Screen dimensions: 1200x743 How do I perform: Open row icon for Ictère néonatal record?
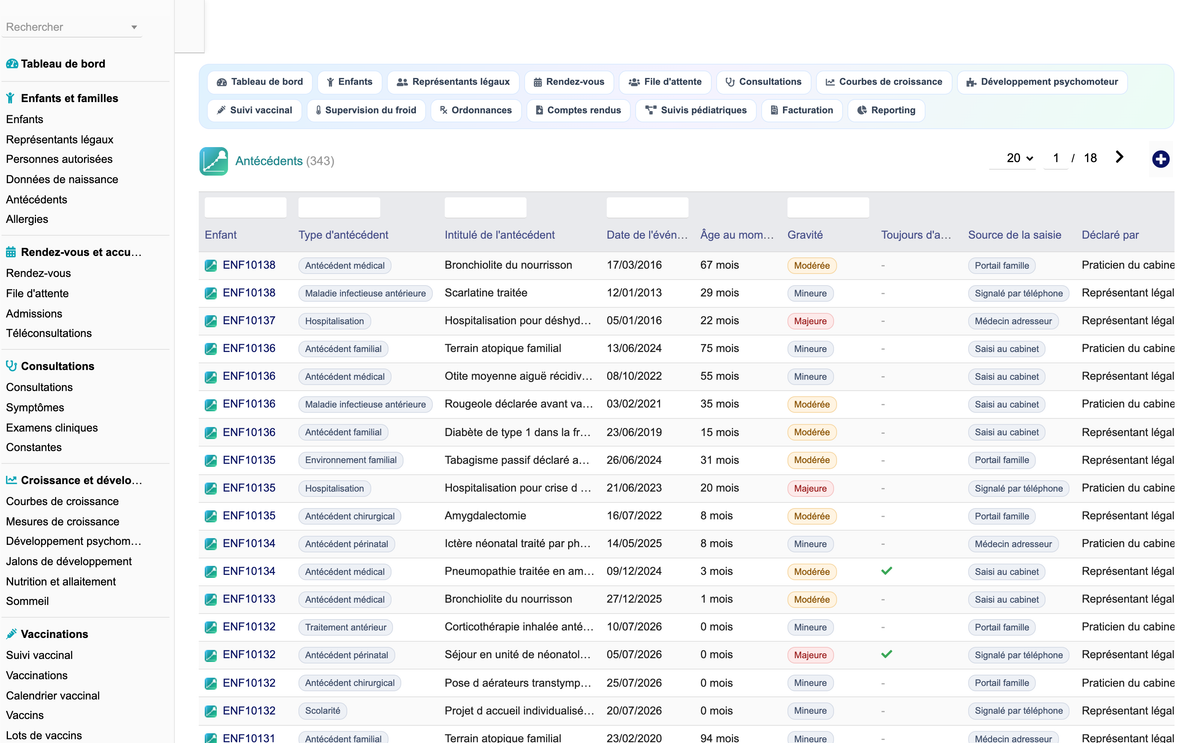click(211, 544)
